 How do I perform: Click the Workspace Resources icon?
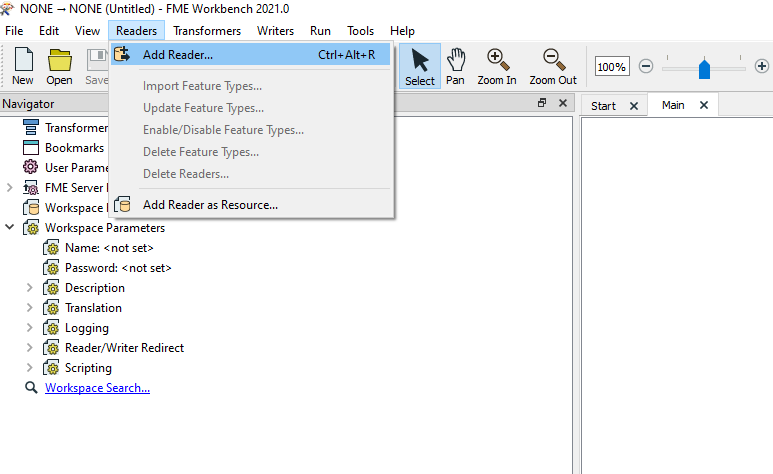pyautogui.click(x=31, y=208)
